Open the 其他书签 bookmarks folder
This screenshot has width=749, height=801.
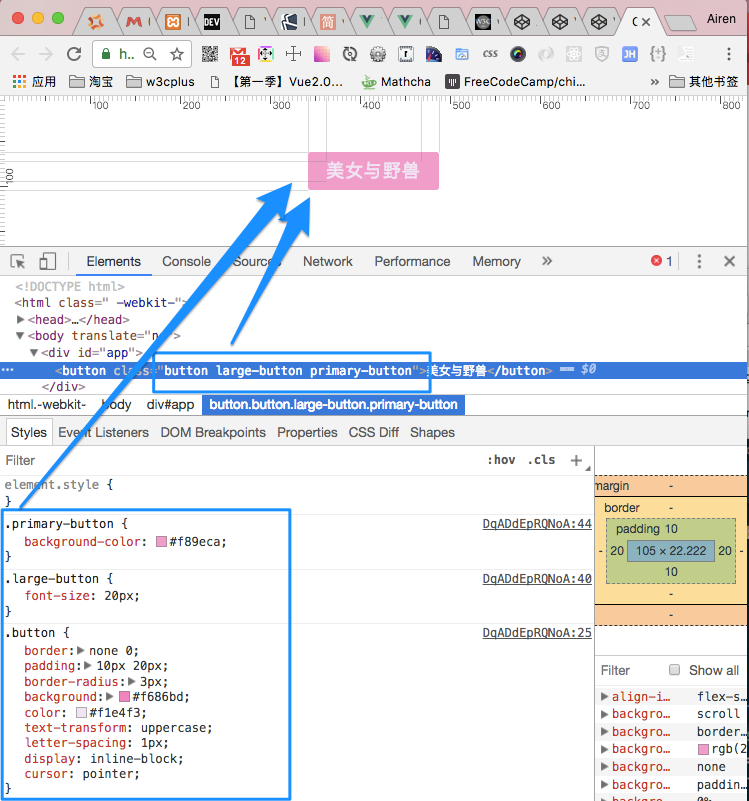click(x=704, y=81)
